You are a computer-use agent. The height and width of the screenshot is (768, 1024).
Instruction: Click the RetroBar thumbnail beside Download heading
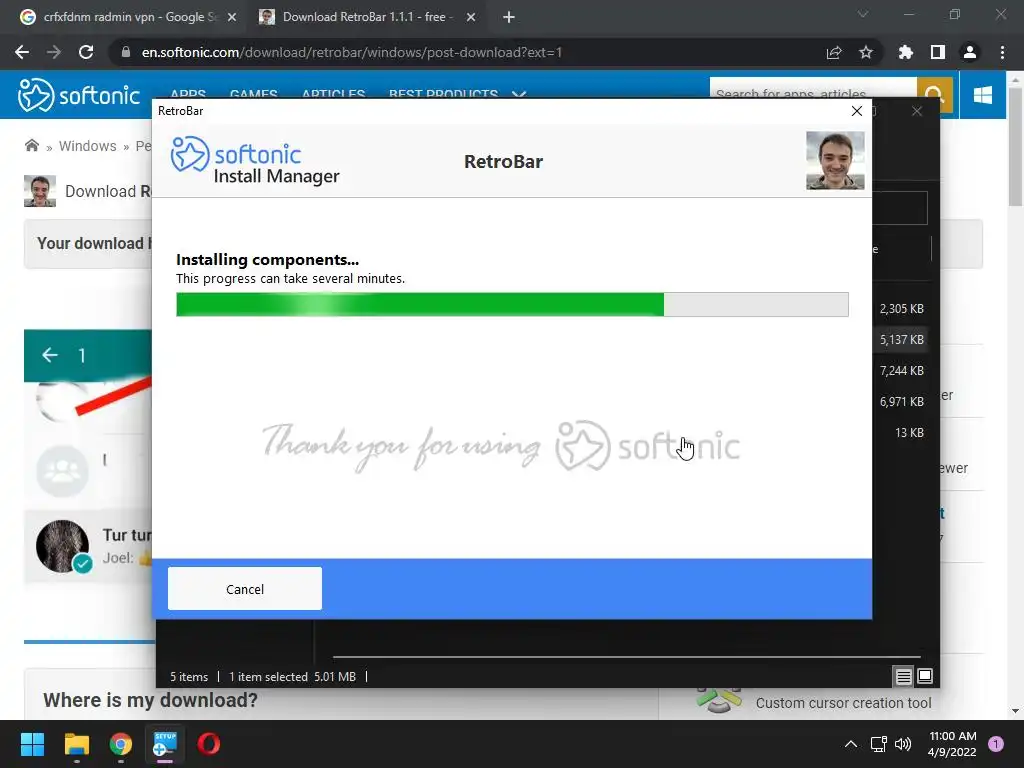[40, 191]
